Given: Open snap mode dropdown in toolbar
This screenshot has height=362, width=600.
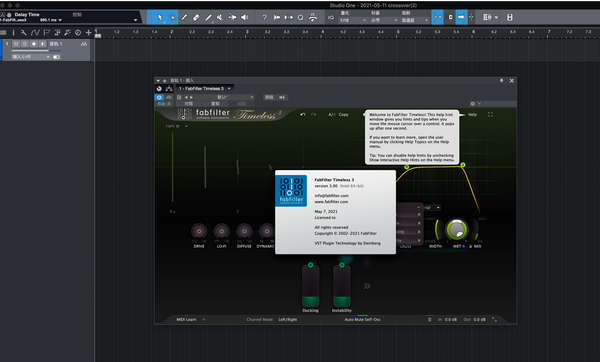Looking at the screenshot, I should pyautogui.click(x=415, y=20).
